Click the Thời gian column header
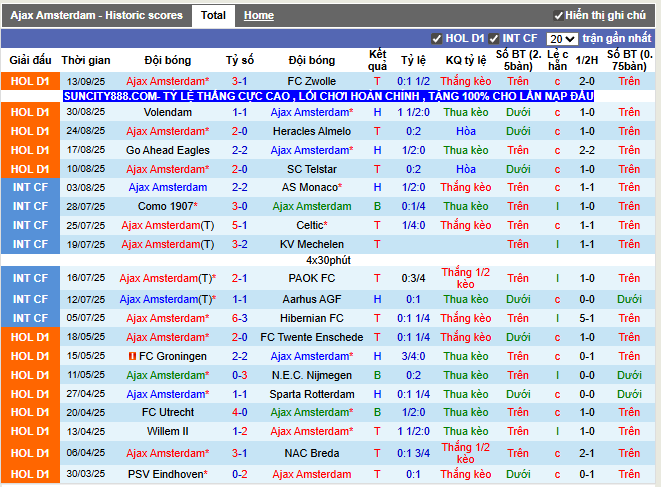 coord(86,60)
